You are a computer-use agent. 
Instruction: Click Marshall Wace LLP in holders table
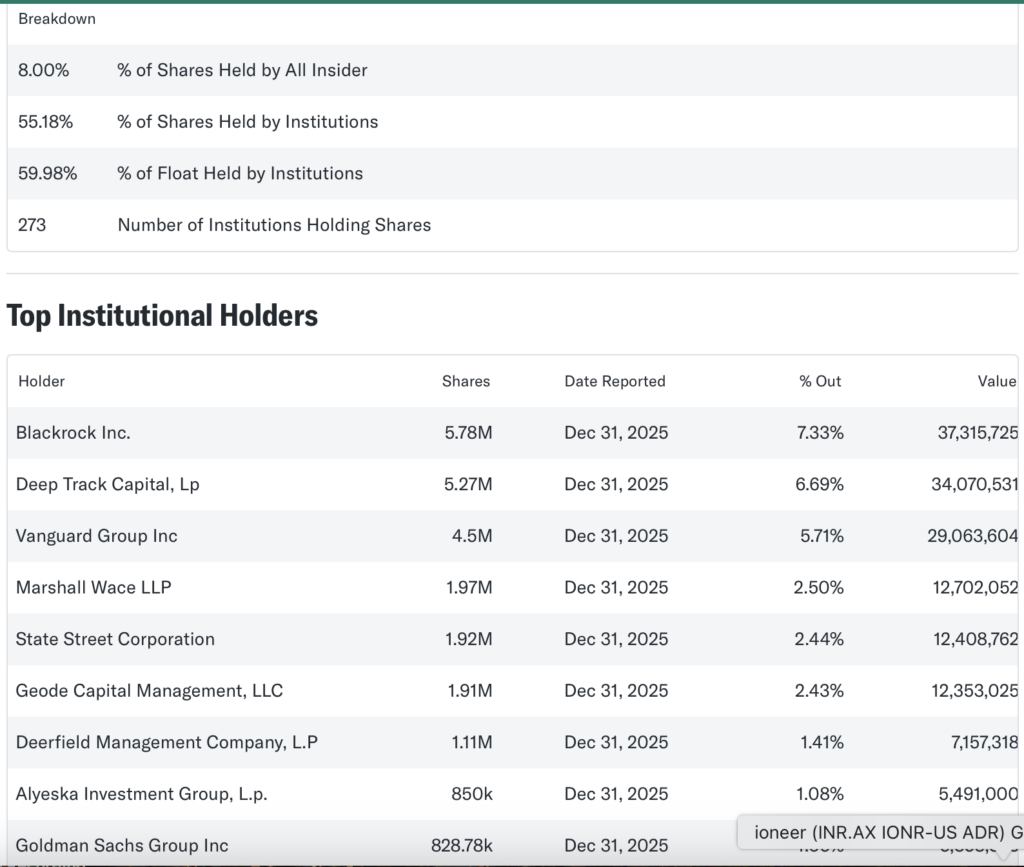coord(93,587)
